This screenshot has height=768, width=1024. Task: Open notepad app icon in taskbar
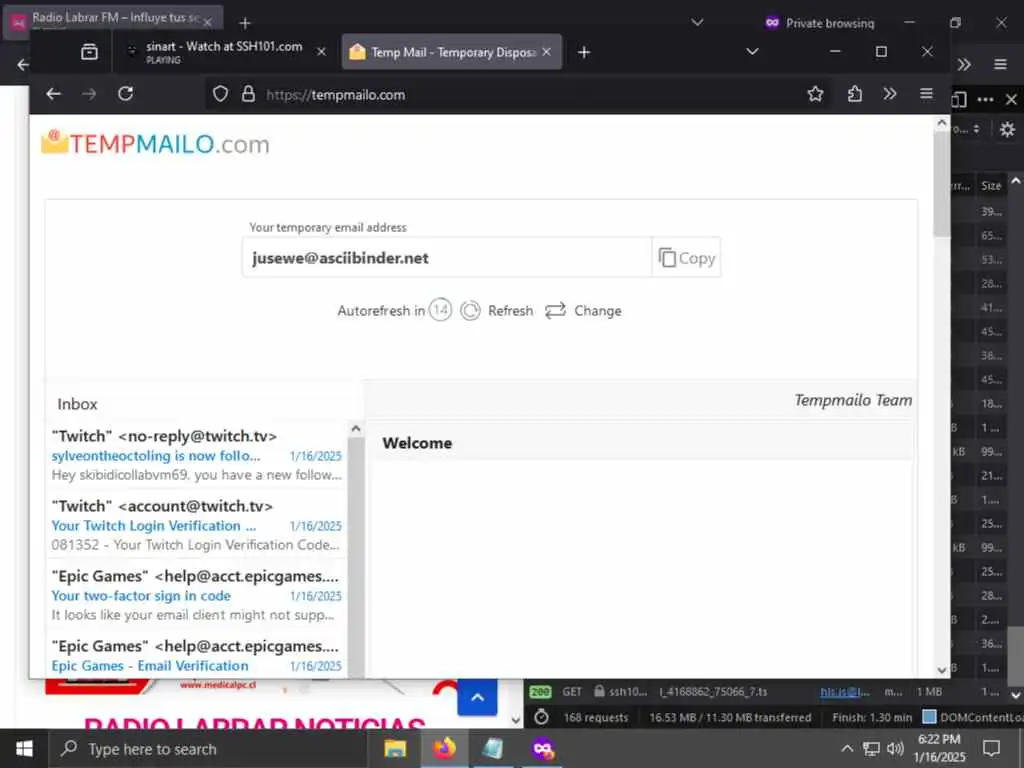coord(493,749)
